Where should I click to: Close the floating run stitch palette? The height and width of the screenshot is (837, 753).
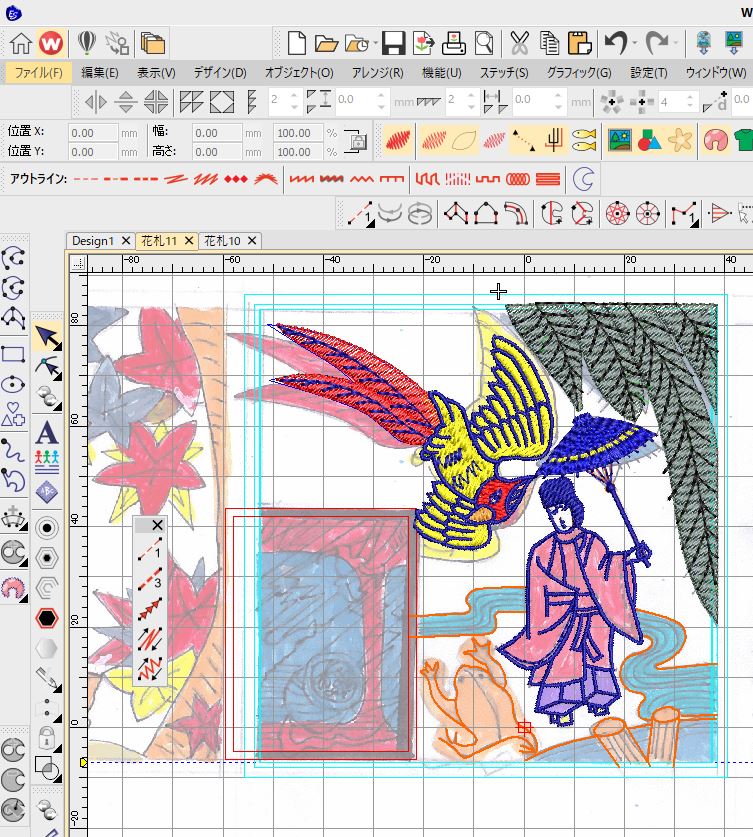(x=157, y=525)
